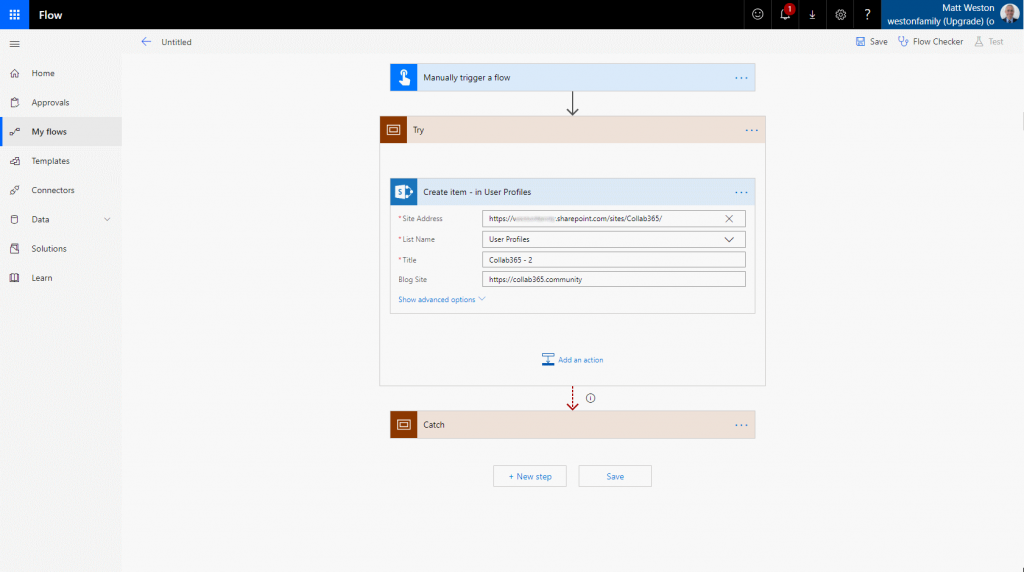Screen dimensions: 1024x572
Task: Clear the Site Address X icon
Action: 729,219
